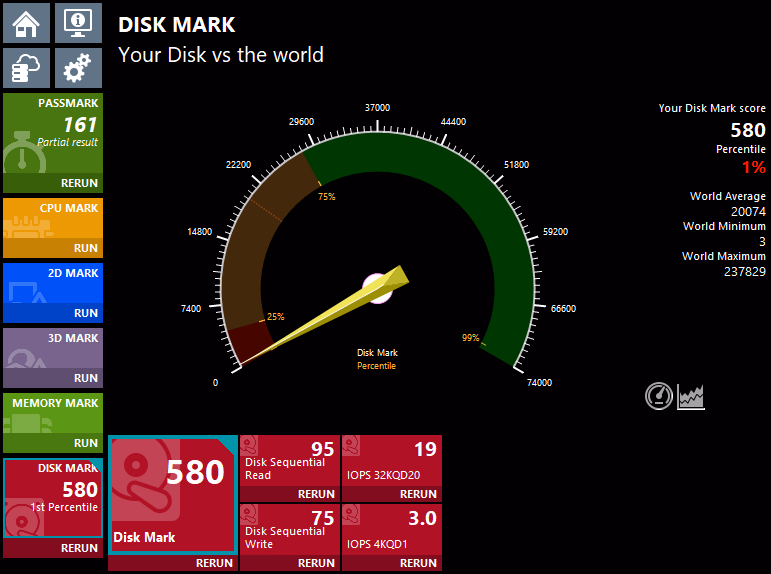Switch to the distribution chart icon

point(691,396)
